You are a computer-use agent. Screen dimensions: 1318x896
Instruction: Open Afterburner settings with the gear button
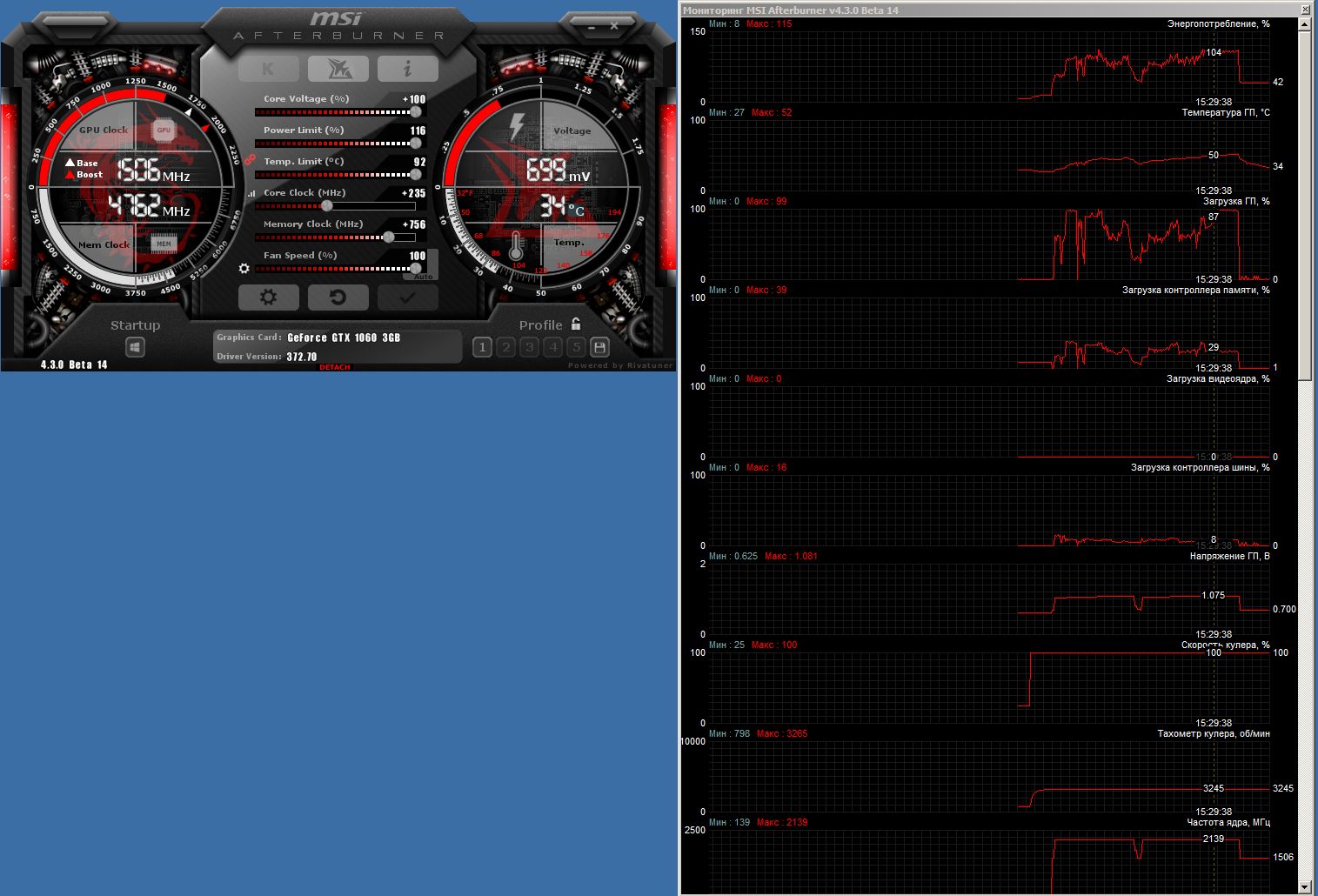[x=268, y=298]
